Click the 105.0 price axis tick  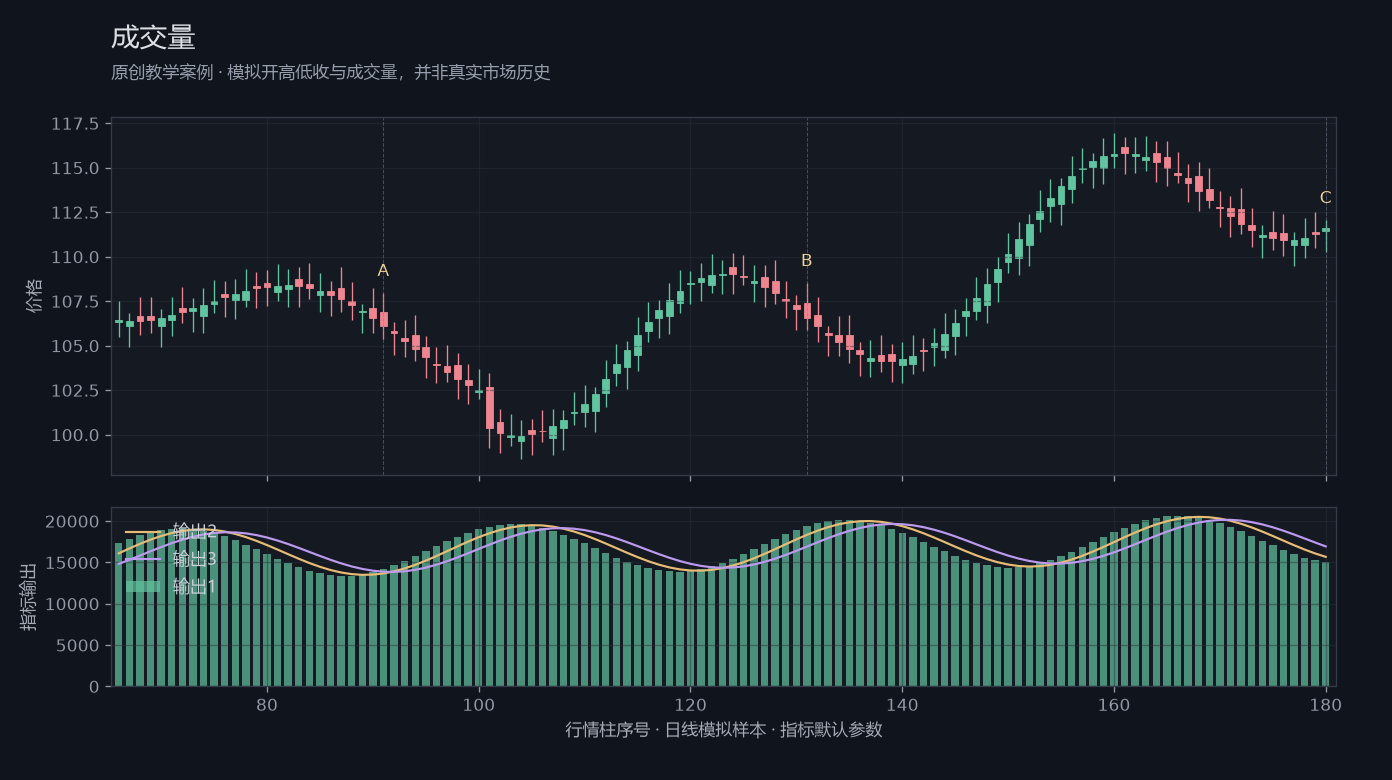click(x=75, y=346)
